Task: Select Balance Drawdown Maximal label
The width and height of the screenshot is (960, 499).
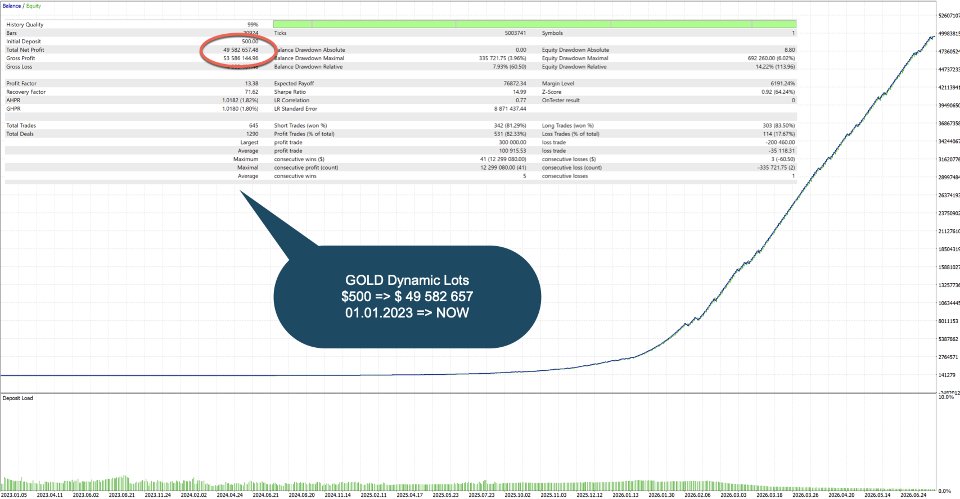Action: pyautogui.click(x=309, y=58)
